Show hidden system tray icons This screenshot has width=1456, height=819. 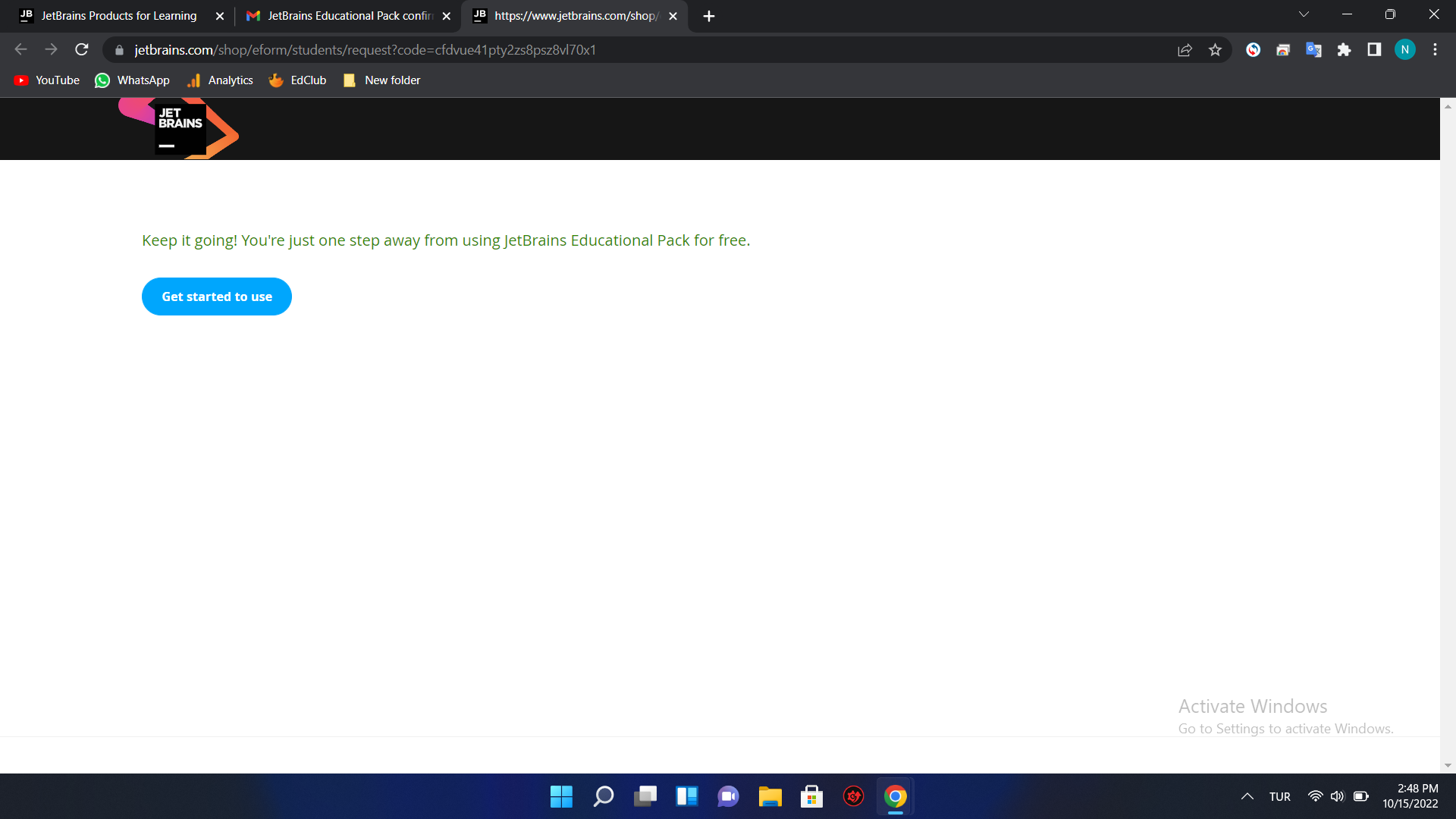click(x=1247, y=796)
